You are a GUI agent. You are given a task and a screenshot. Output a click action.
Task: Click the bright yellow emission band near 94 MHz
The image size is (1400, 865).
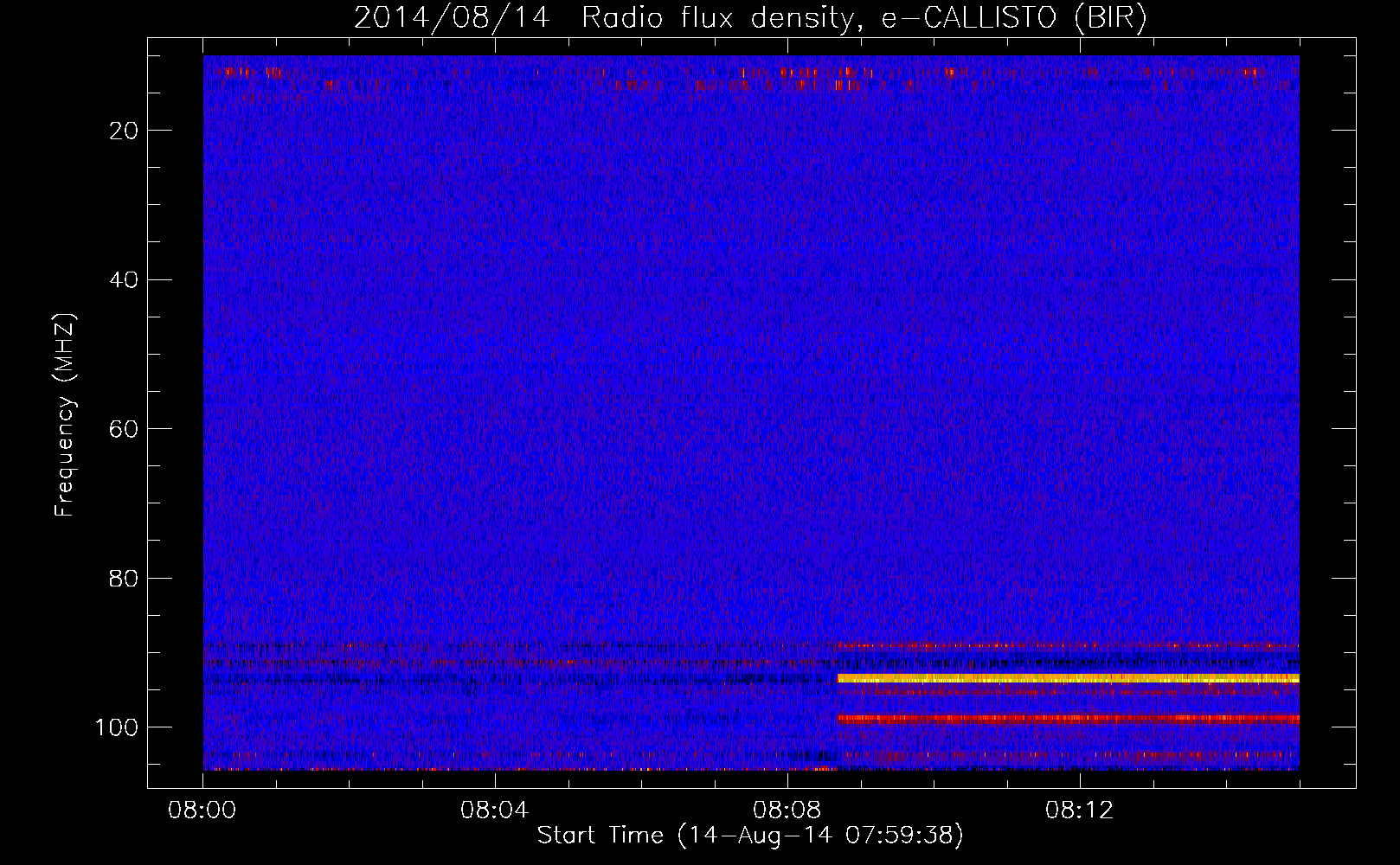point(1068,679)
